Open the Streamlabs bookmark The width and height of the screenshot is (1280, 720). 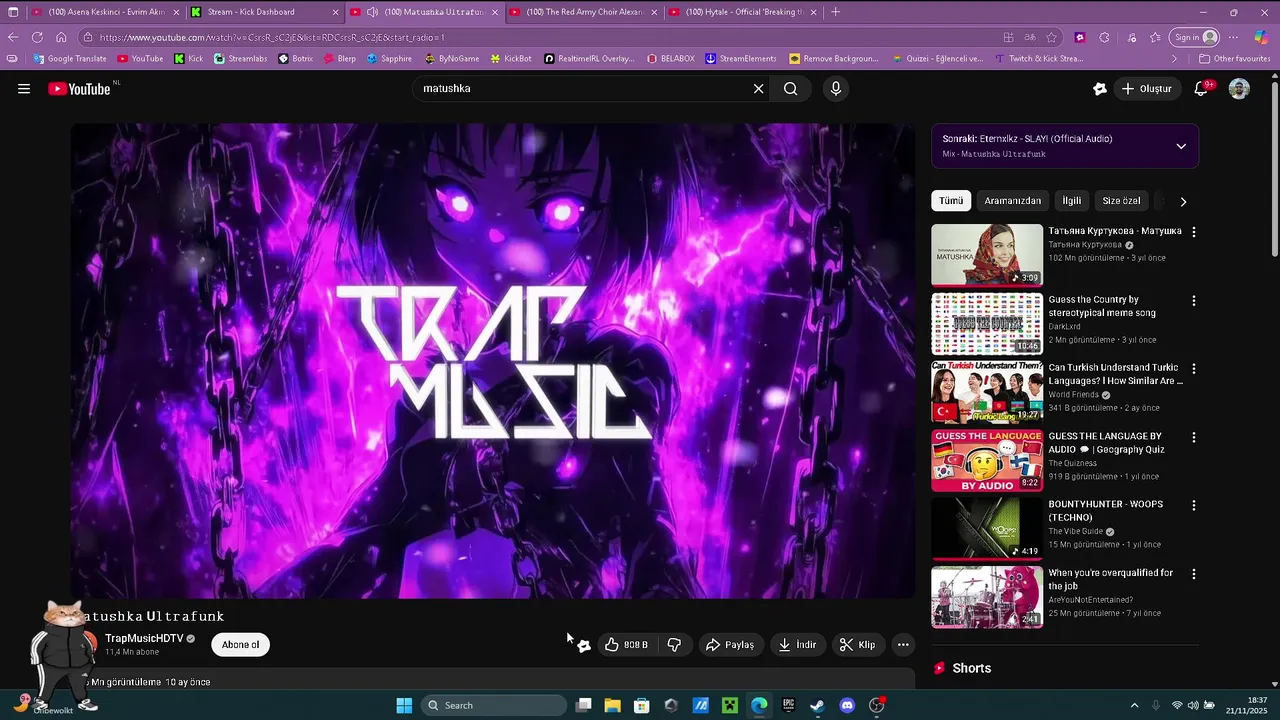pyautogui.click(x=240, y=59)
